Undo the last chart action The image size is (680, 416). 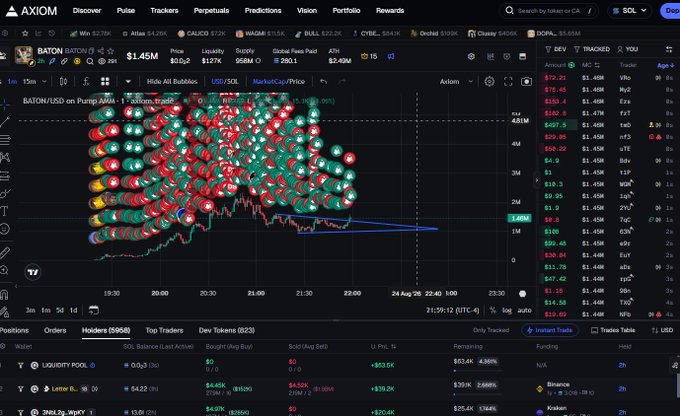[323, 81]
